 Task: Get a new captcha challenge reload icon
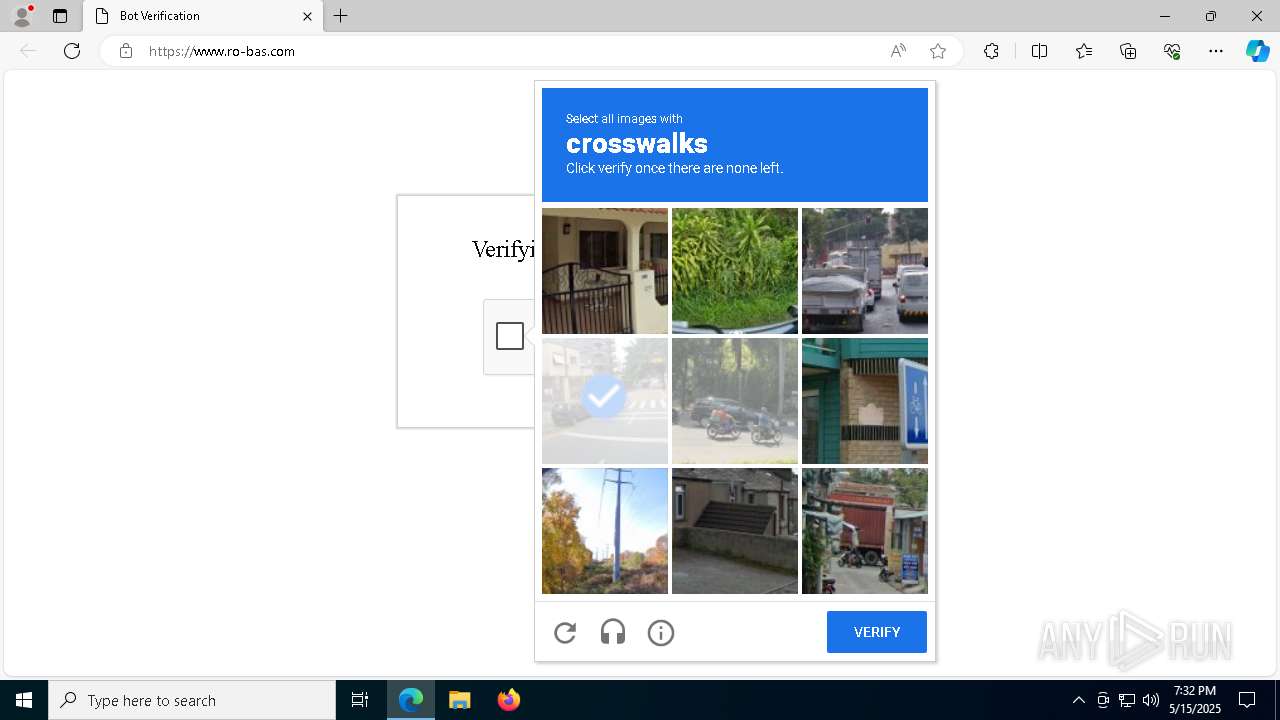click(565, 632)
